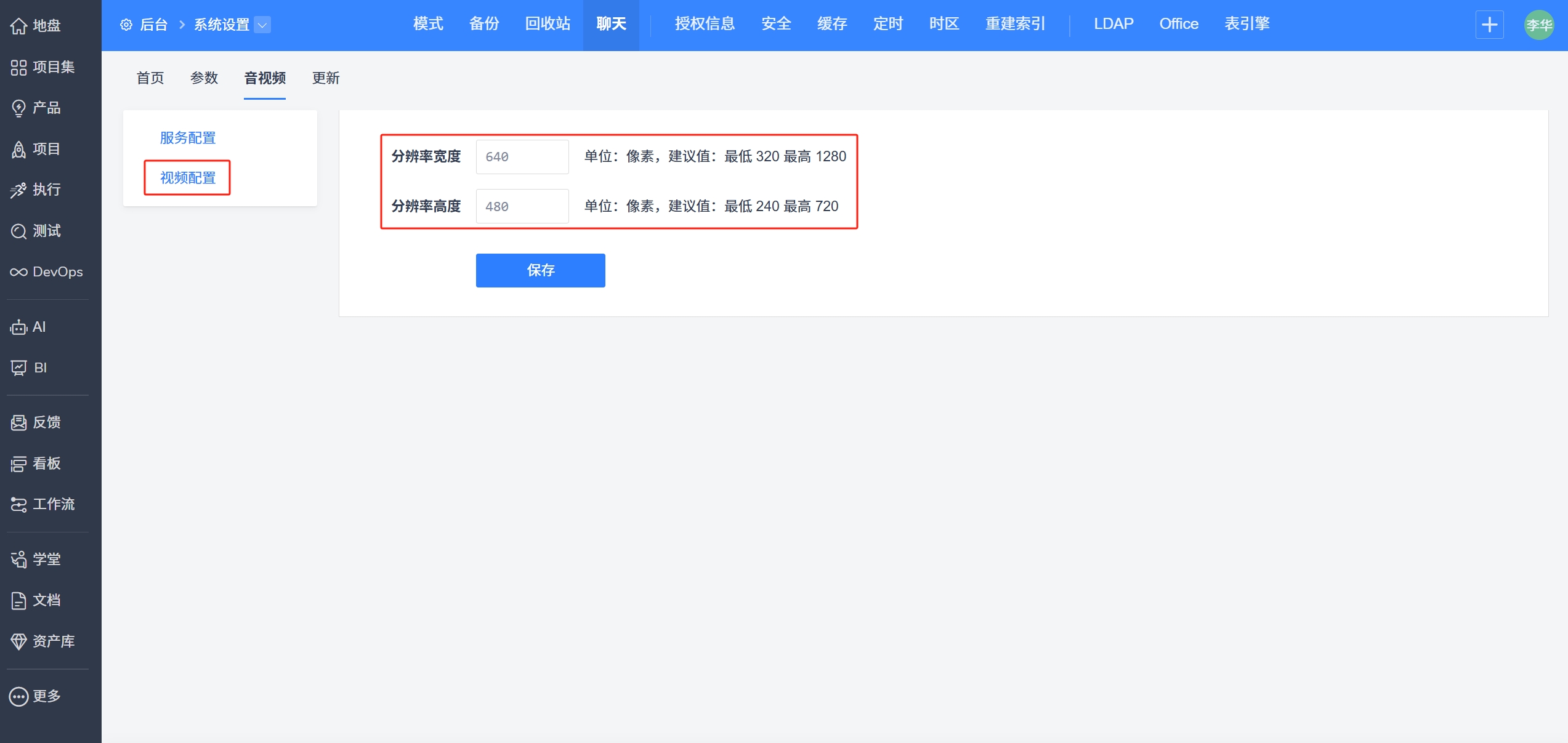Open the 执行 execution icon

click(x=18, y=190)
